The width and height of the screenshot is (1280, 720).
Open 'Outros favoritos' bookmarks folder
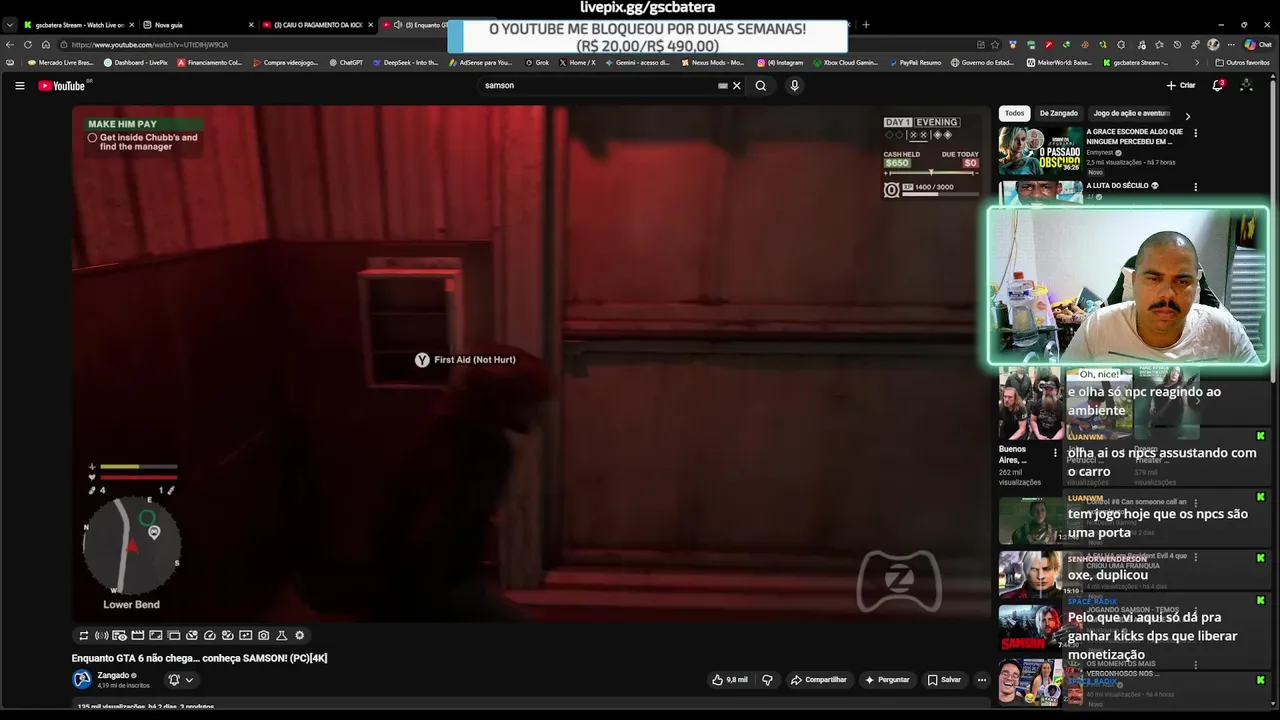tap(1242, 63)
